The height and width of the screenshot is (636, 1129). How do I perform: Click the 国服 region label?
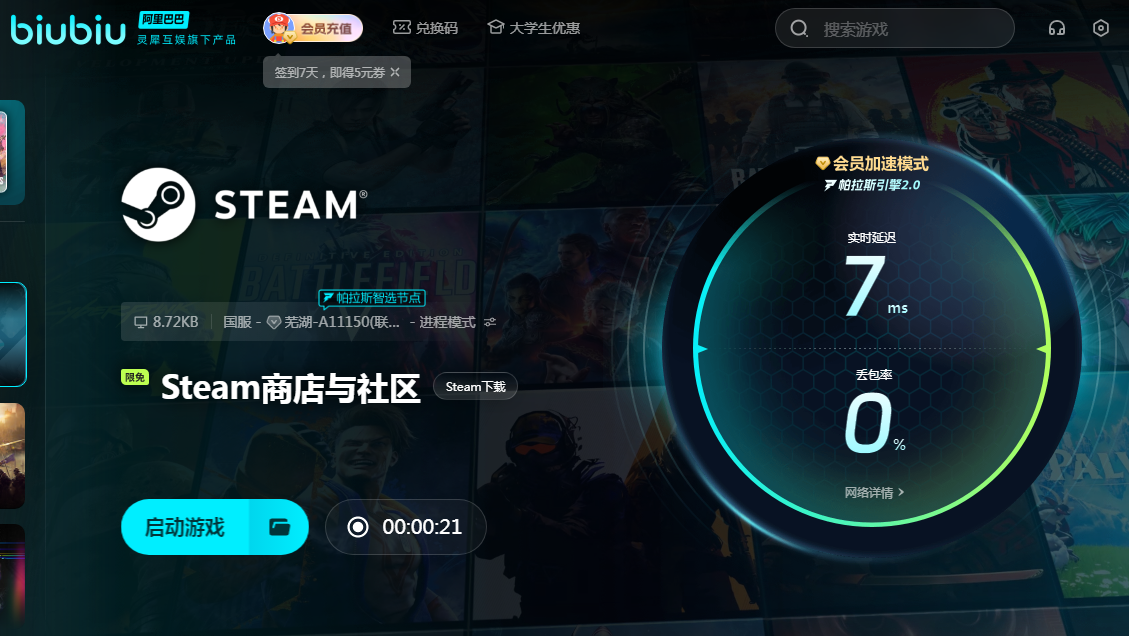point(237,322)
